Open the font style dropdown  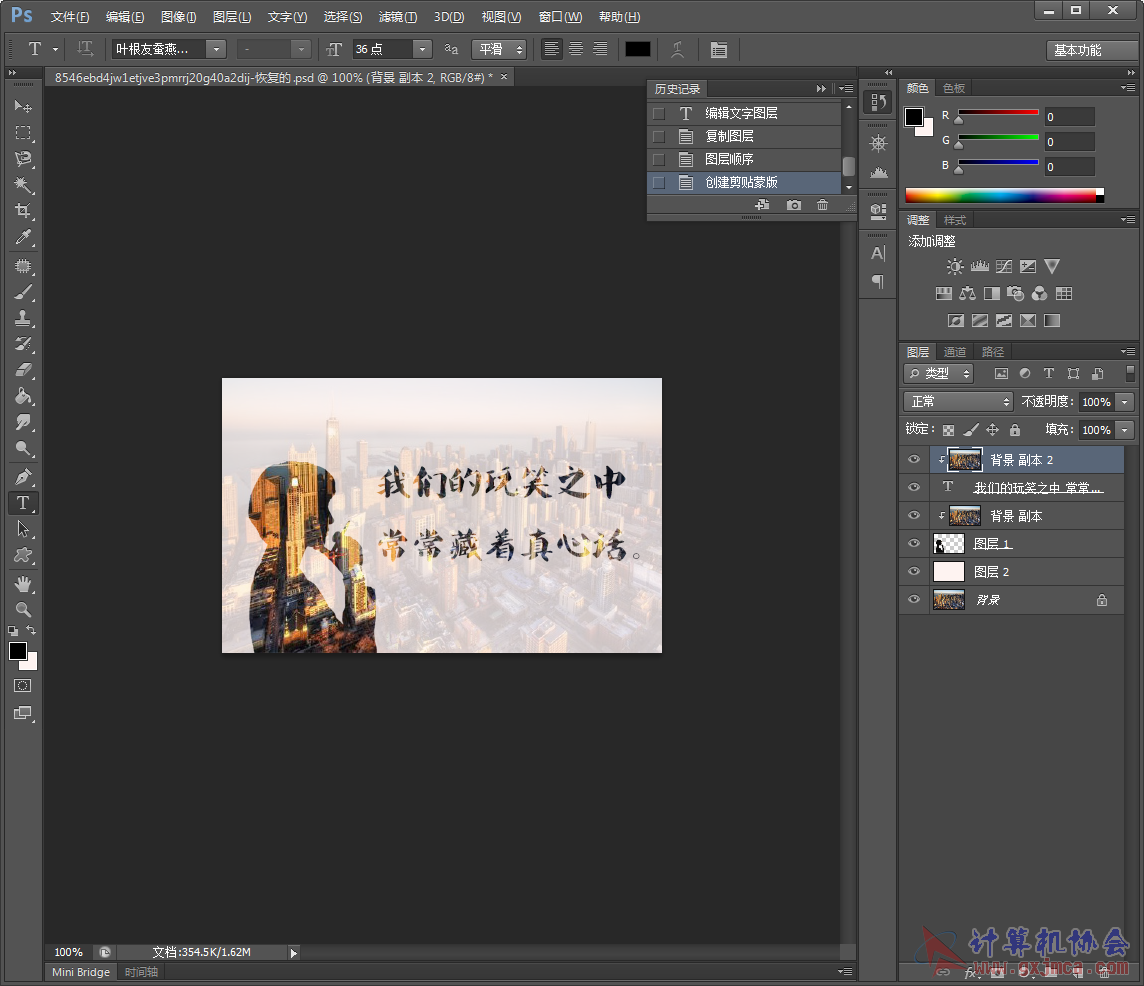tap(301, 49)
